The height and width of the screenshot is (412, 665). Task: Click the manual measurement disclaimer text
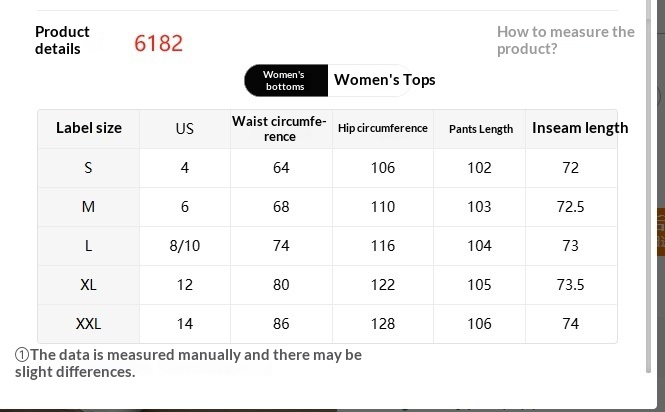[190, 363]
